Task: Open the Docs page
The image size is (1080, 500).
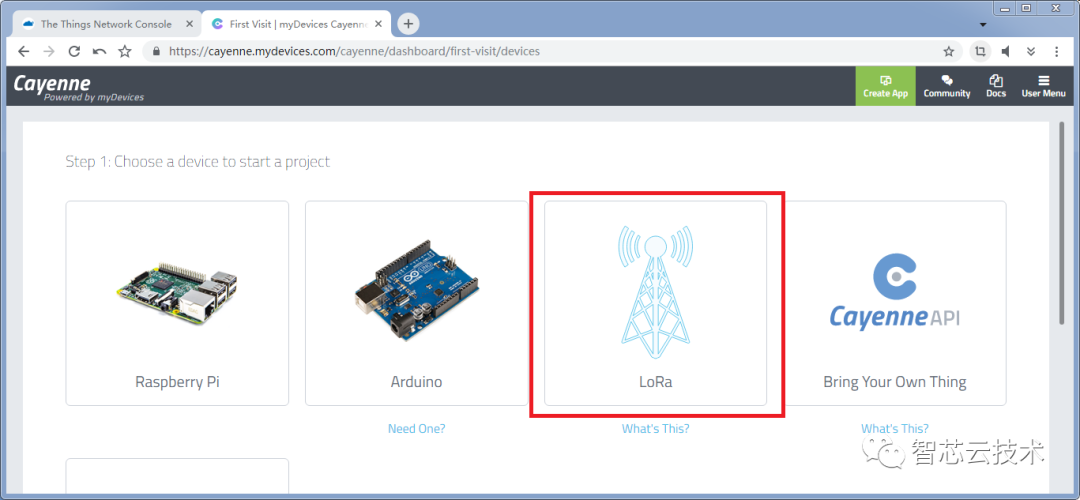Action: pos(996,86)
